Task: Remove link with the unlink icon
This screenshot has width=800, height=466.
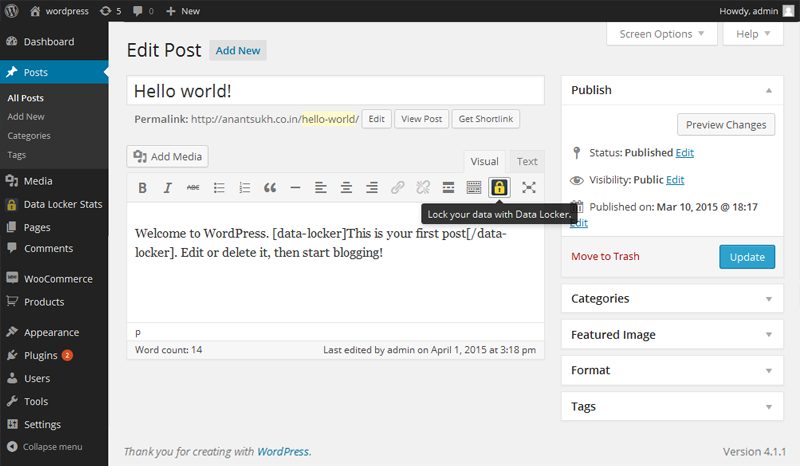Action: point(423,188)
